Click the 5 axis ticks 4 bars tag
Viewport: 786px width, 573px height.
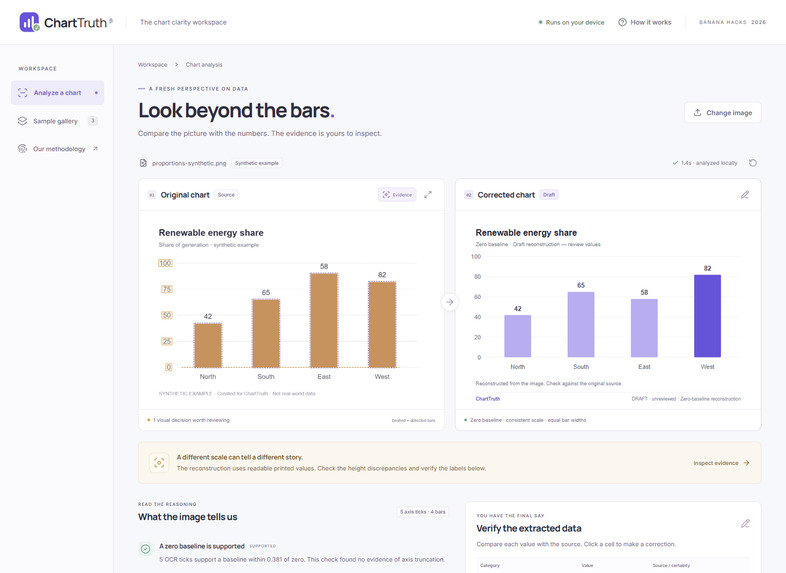422,512
